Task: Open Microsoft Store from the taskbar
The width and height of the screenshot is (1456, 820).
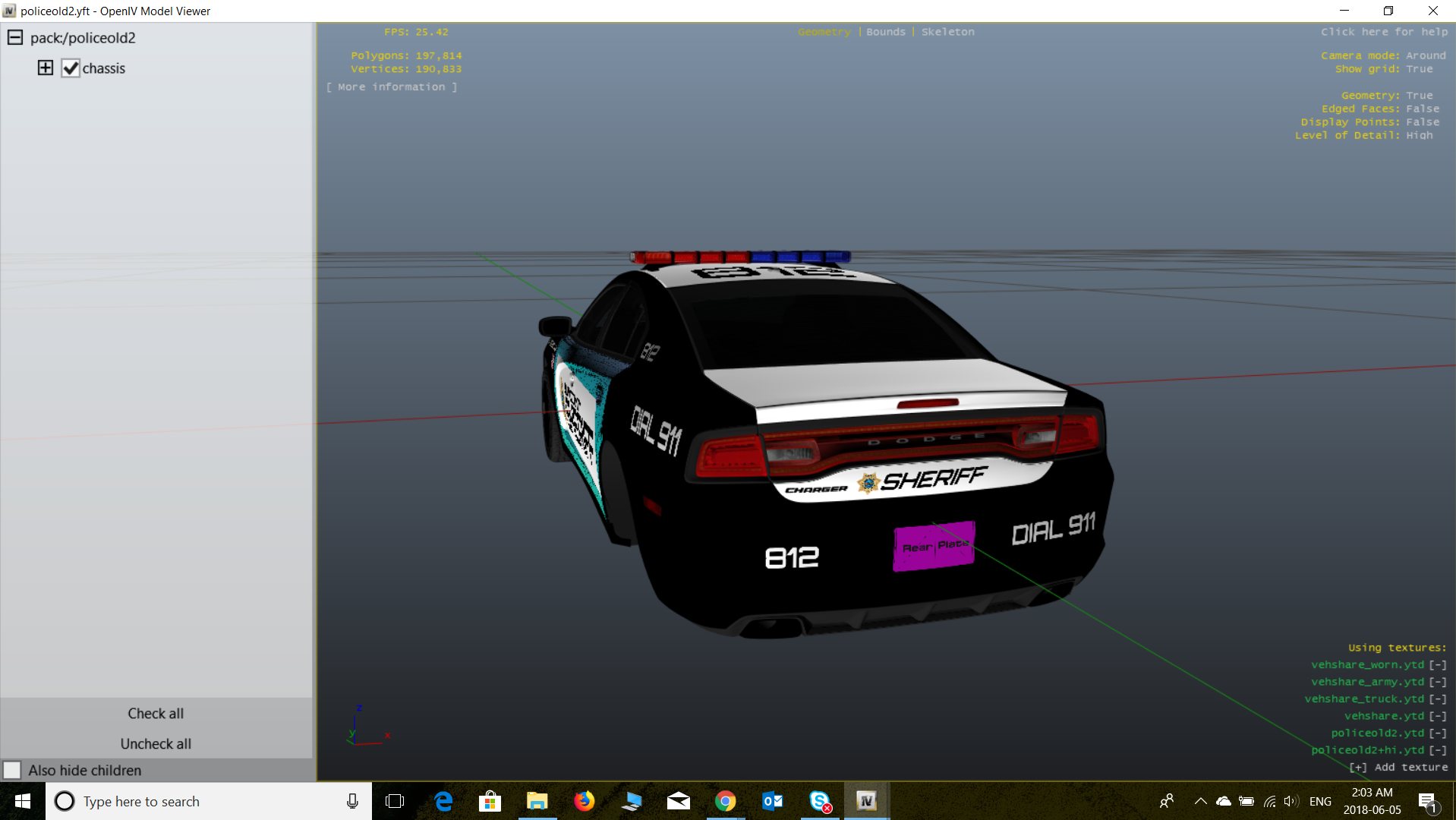Action: pyautogui.click(x=490, y=801)
